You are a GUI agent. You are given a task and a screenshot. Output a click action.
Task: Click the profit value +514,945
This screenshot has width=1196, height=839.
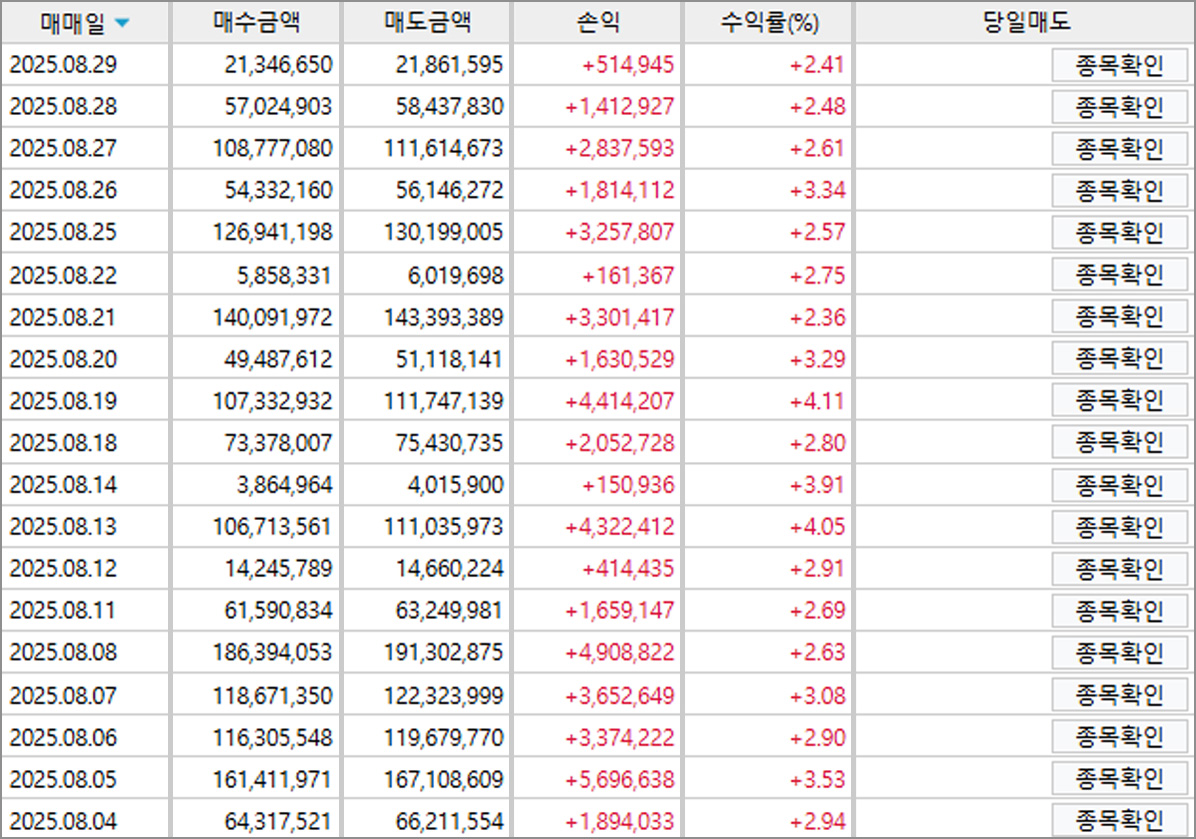[x=629, y=65]
